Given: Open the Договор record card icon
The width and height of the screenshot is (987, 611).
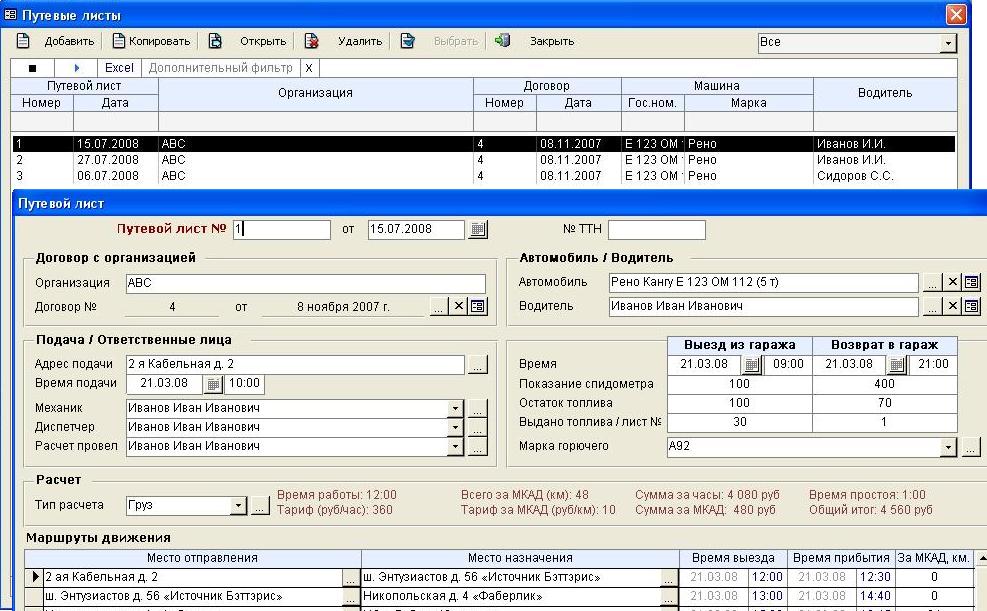Looking at the screenshot, I should pos(478,306).
